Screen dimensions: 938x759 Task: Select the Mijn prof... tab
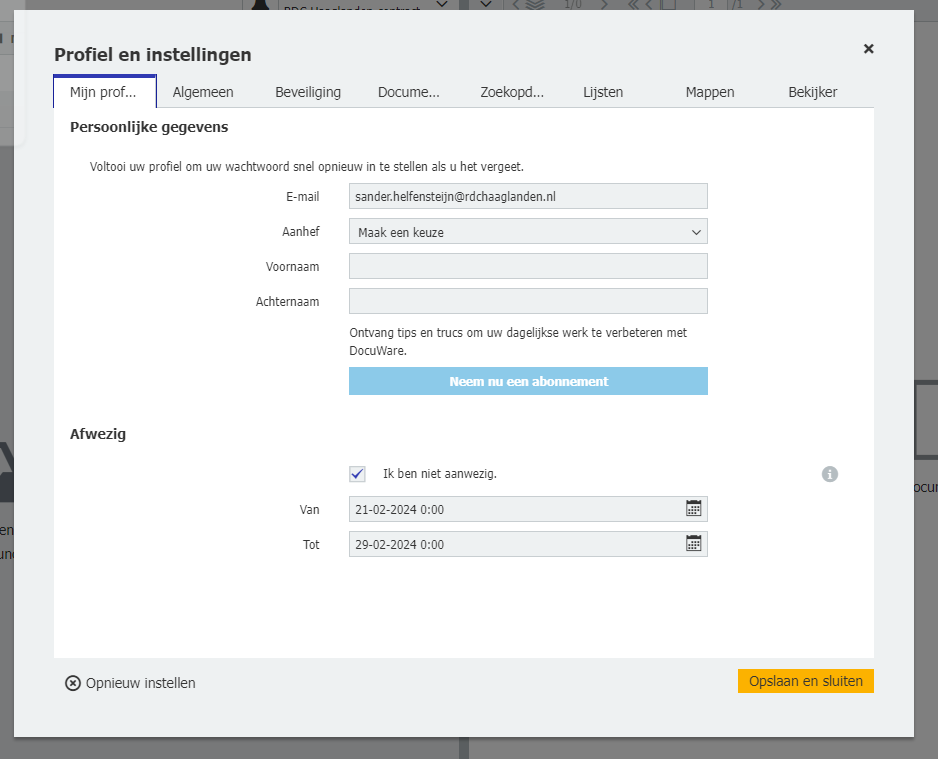point(103,92)
